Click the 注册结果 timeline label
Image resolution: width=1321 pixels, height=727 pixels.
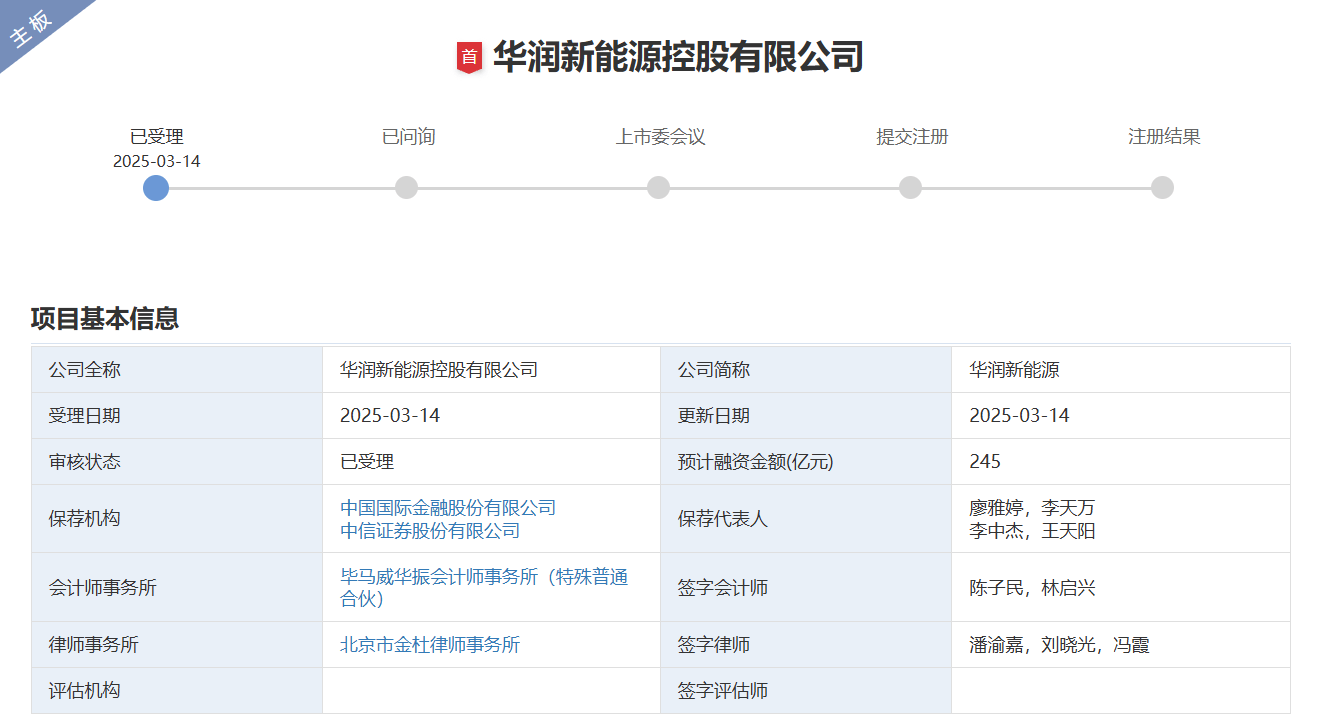[1164, 137]
